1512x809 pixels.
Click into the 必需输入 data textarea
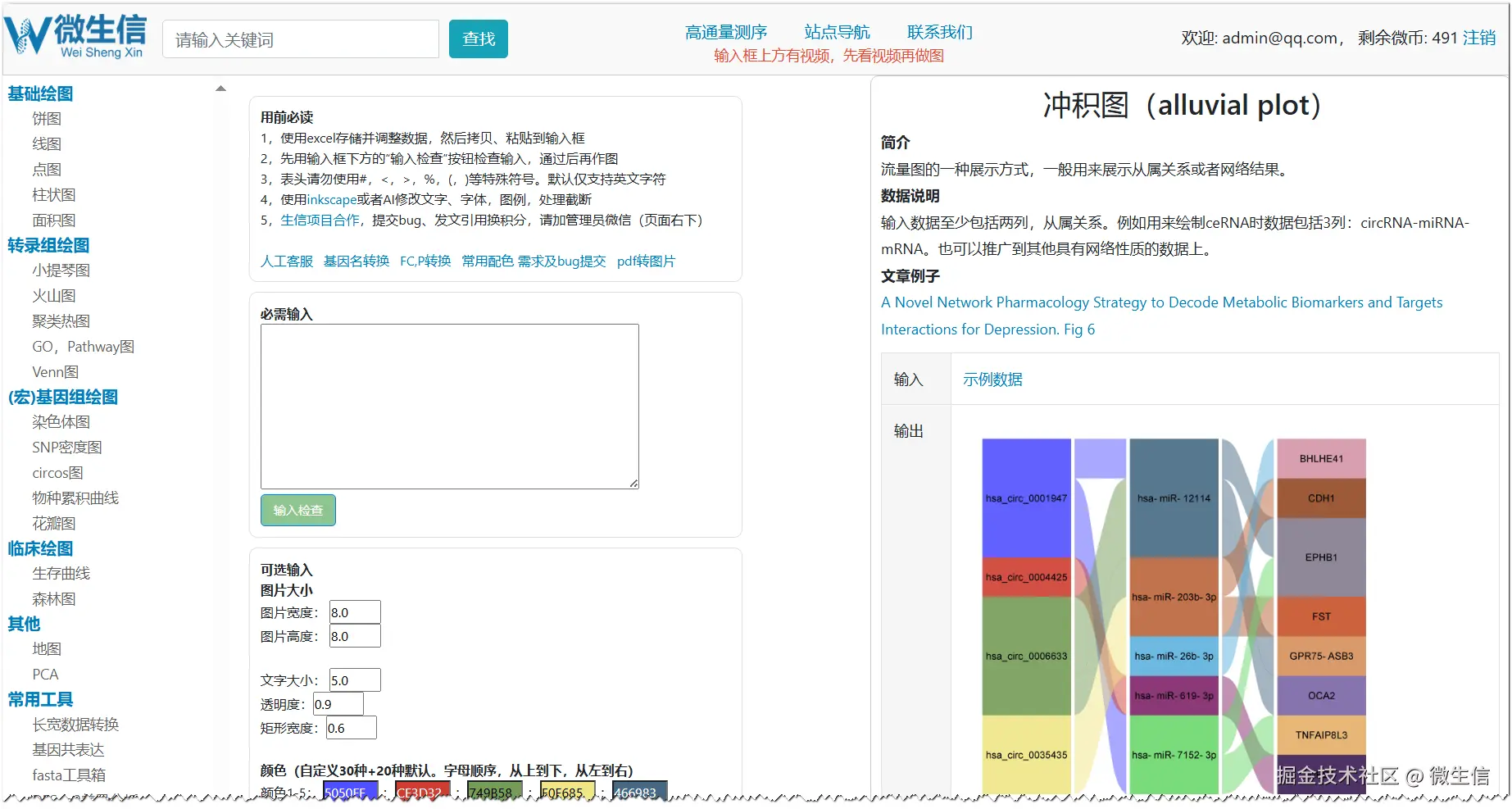coord(449,407)
